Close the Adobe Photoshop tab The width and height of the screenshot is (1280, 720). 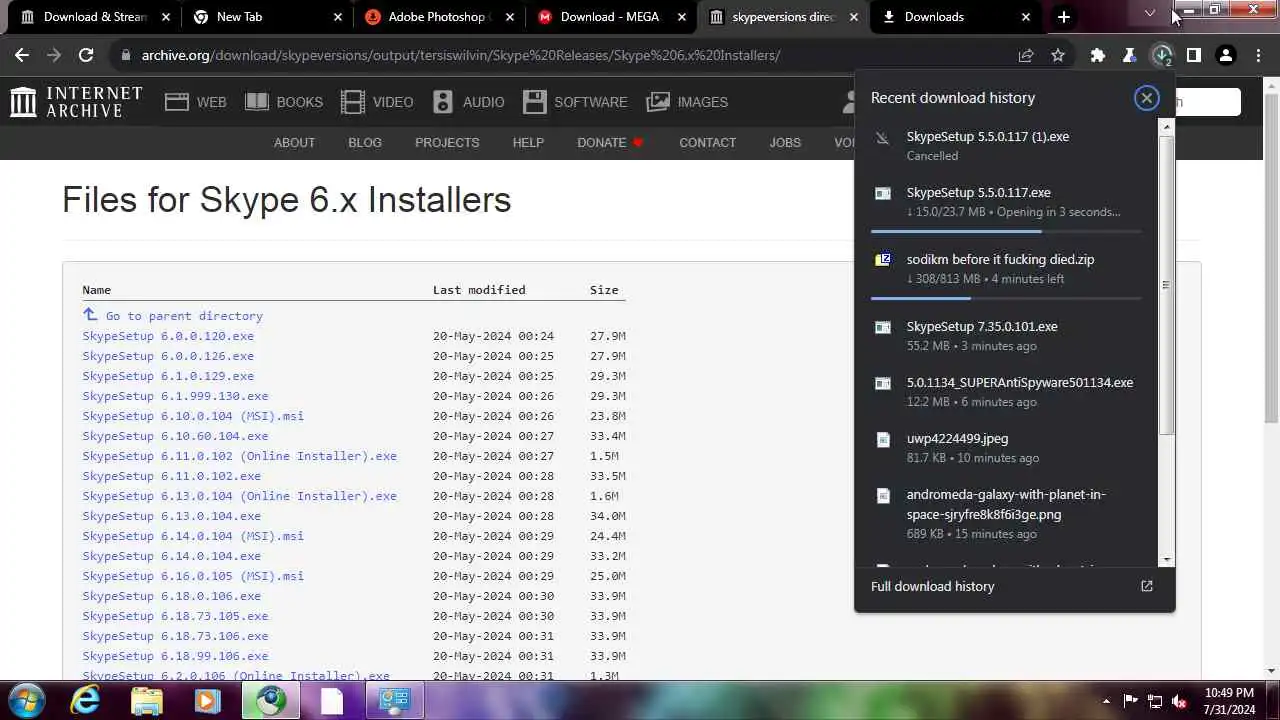(509, 17)
